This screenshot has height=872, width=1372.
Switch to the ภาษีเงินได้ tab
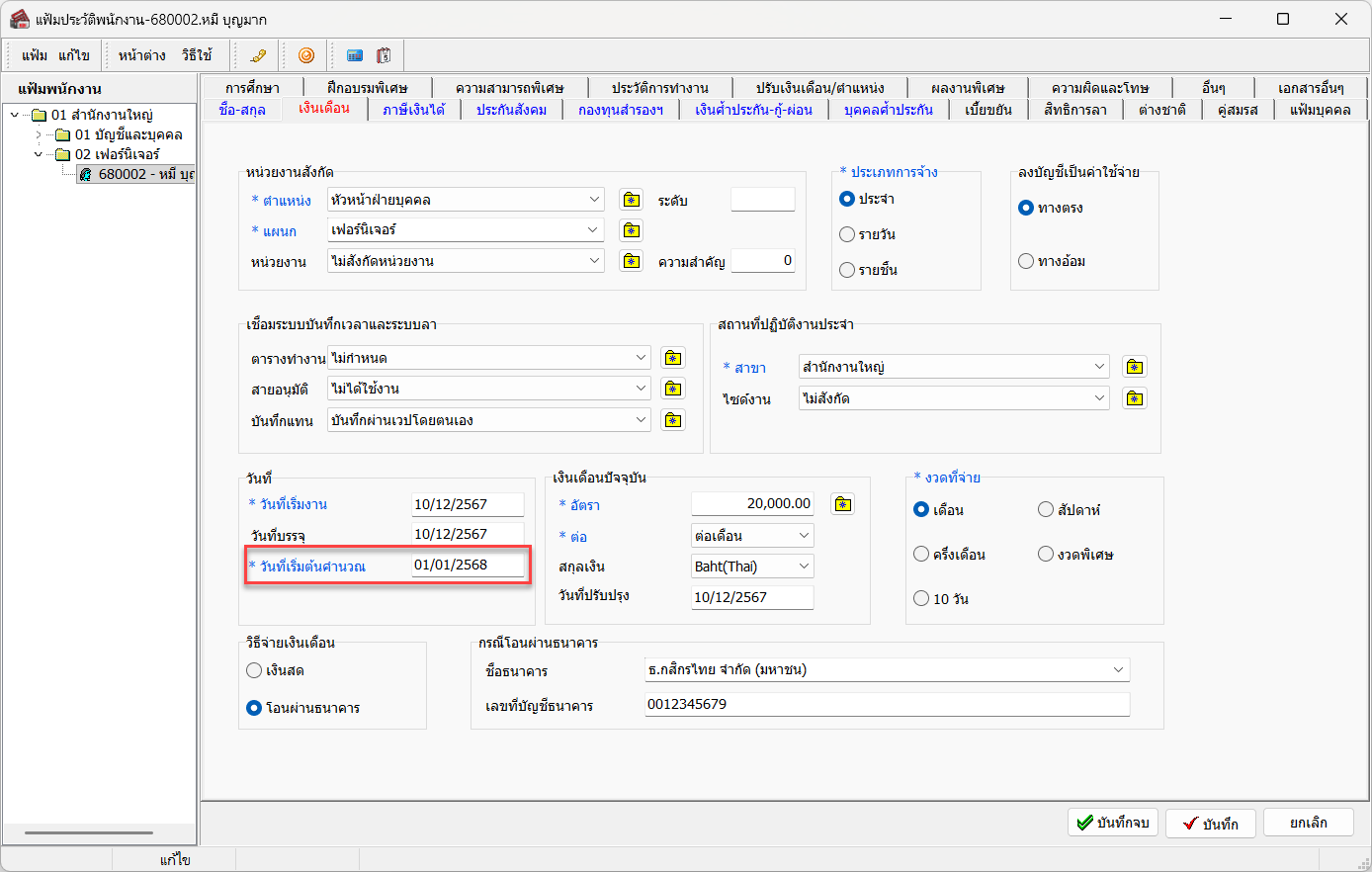413,110
